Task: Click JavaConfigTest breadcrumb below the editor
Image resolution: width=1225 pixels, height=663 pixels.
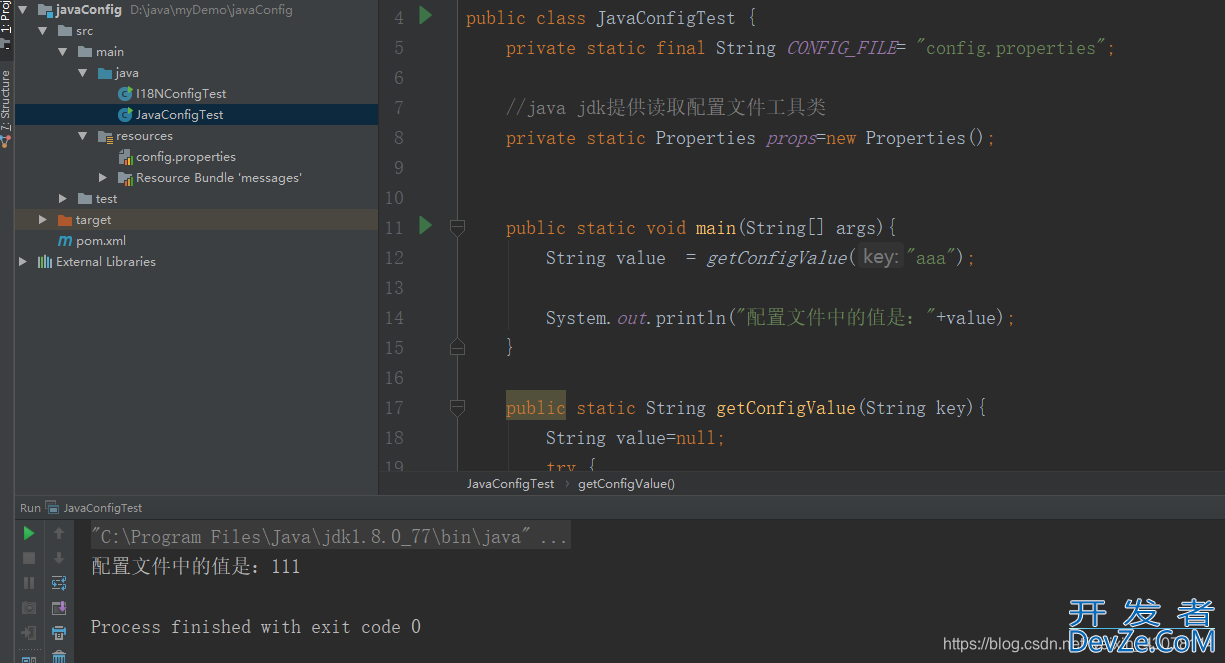Action: [510, 484]
